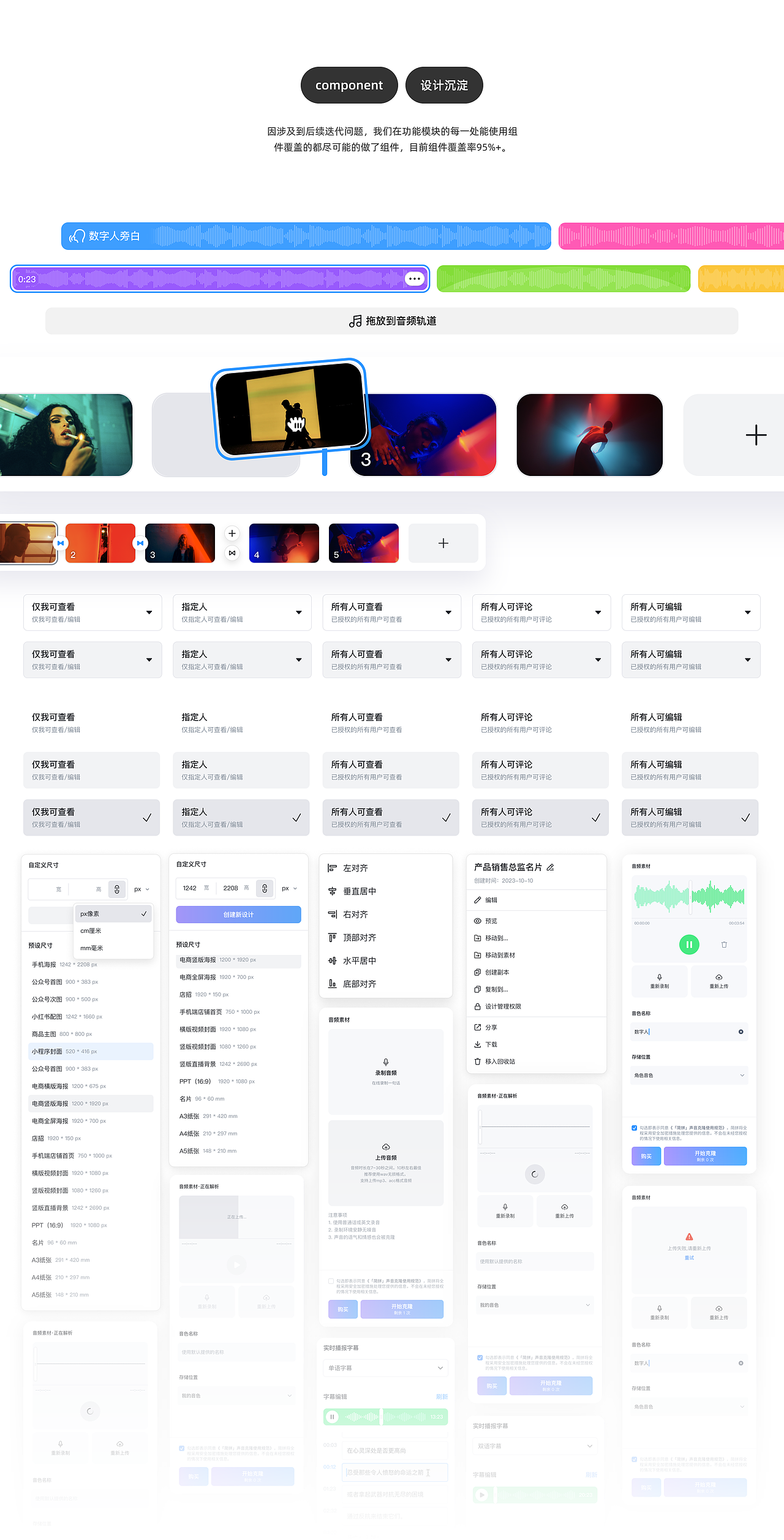Toggle the aspect lock in the 1242 × 2208 panel
The height and width of the screenshot is (1540, 784).
click(x=265, y=888)
